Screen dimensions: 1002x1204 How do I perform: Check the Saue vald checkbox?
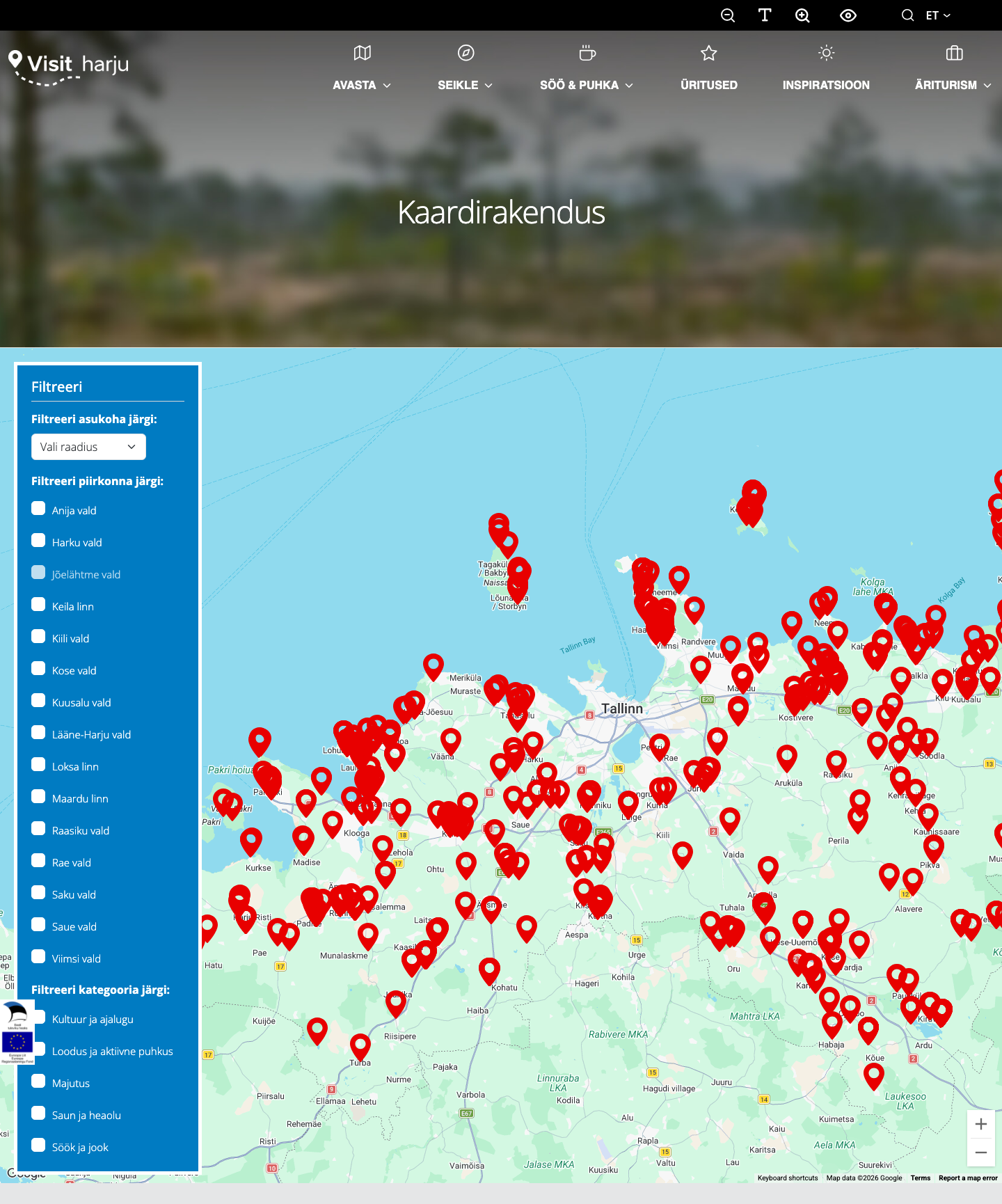coord(38,925)
